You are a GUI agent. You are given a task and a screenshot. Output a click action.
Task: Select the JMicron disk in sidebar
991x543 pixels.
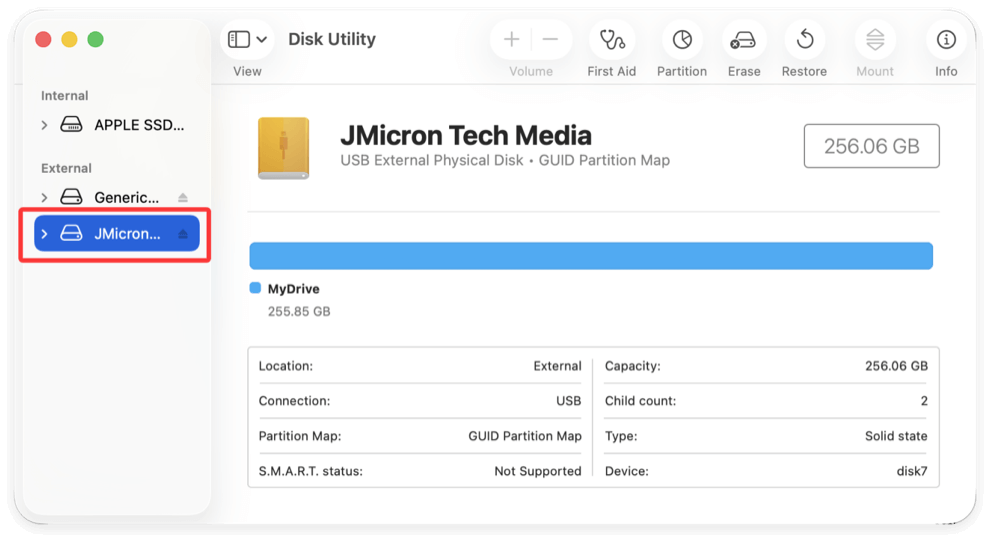coord(117,233)
